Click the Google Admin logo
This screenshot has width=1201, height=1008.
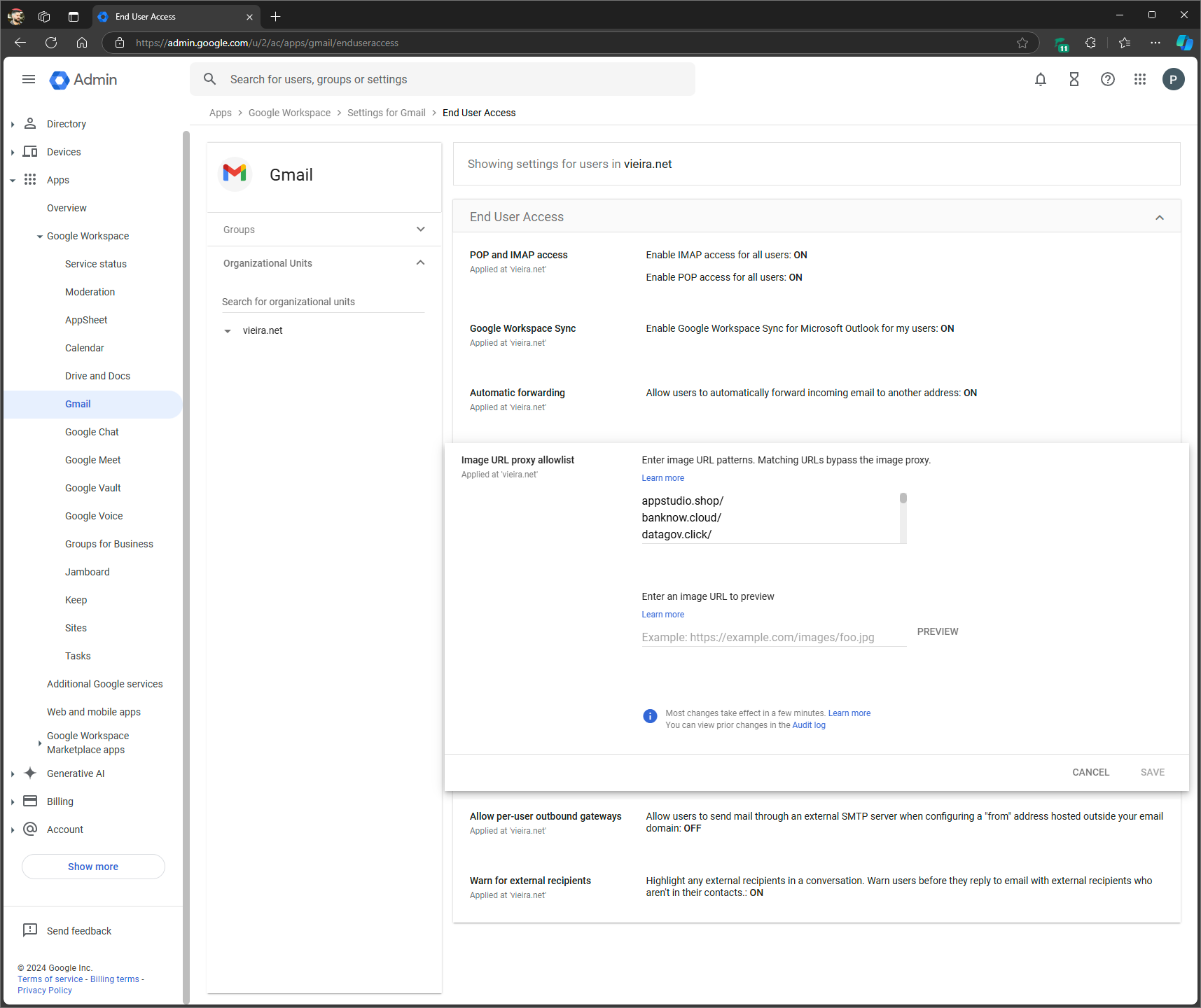83,80
